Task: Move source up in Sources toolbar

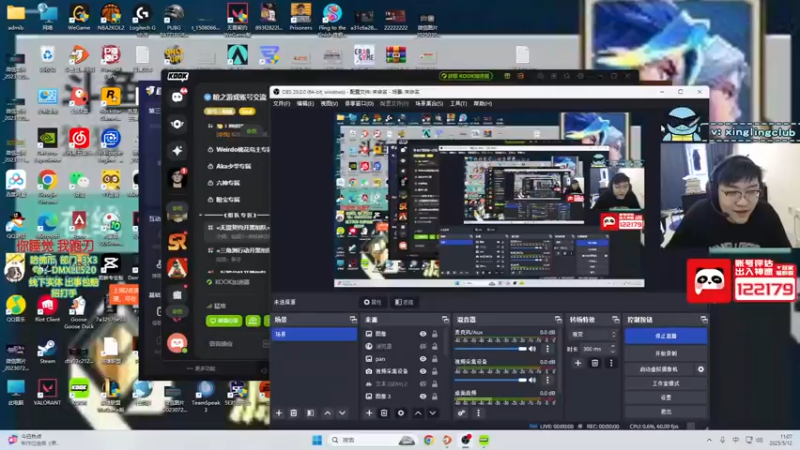Action: click(x=418, y=413)
